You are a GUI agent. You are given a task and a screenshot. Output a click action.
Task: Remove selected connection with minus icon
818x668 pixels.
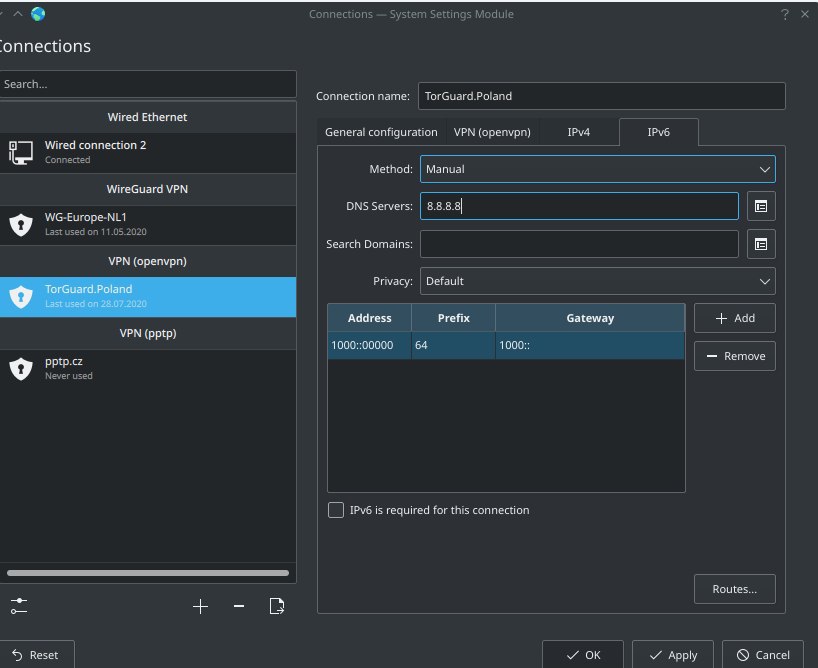(x=239, y=606)
